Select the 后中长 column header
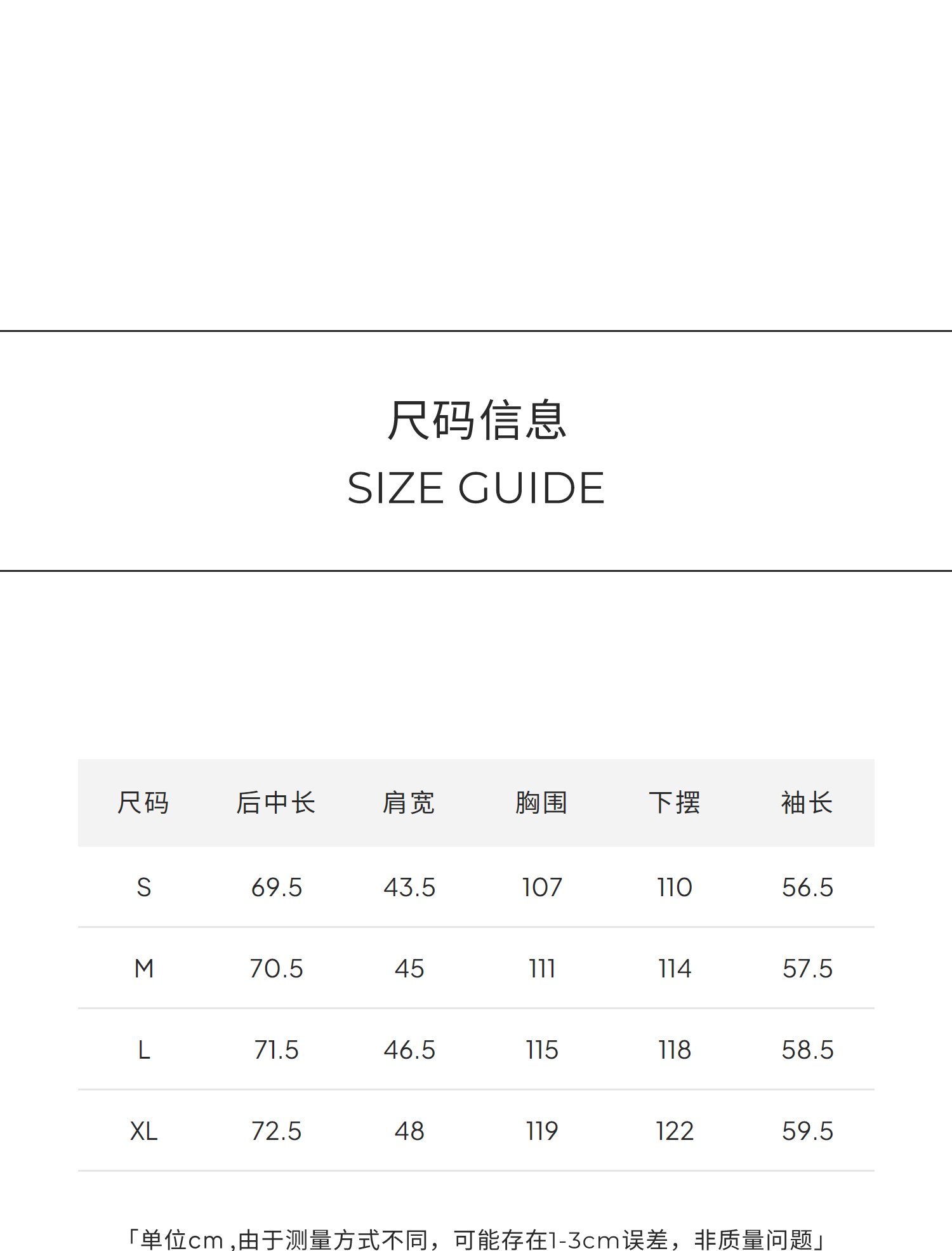 pos(276,803)
